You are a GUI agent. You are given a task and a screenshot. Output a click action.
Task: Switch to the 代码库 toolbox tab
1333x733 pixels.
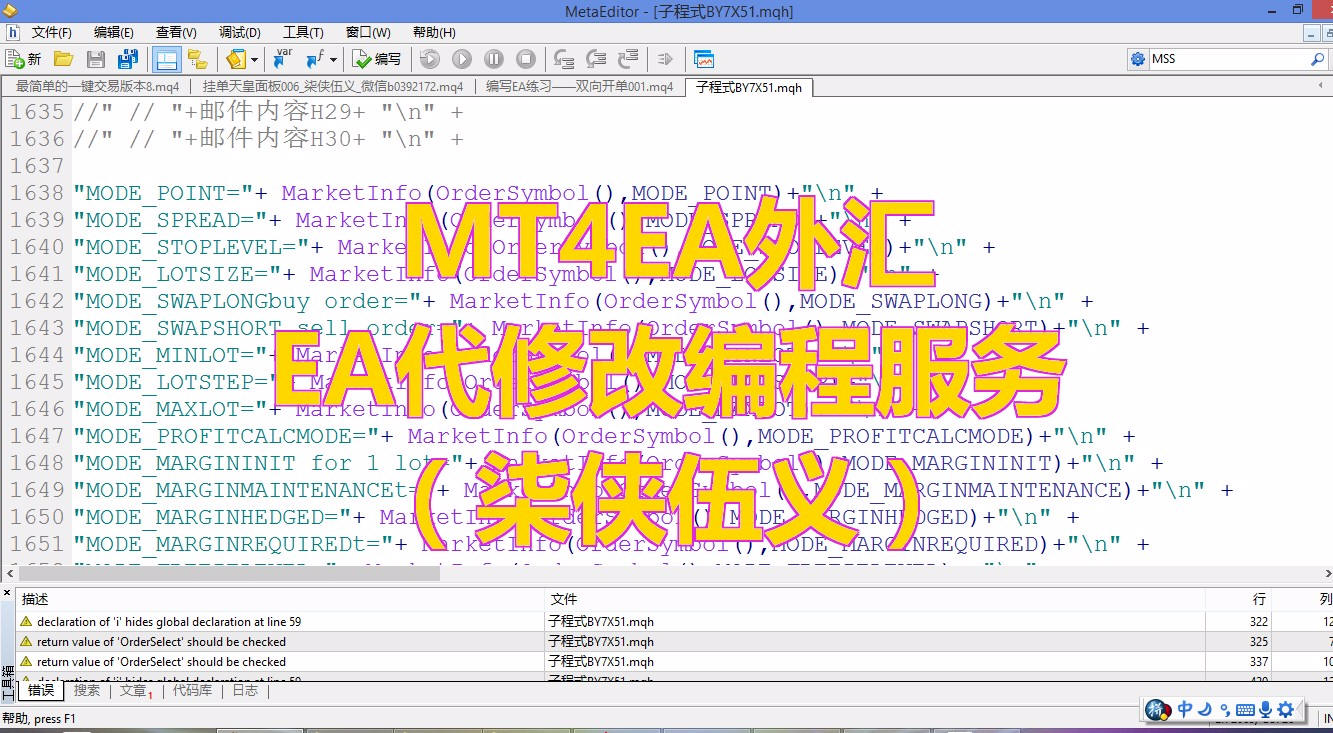(192, 690)
